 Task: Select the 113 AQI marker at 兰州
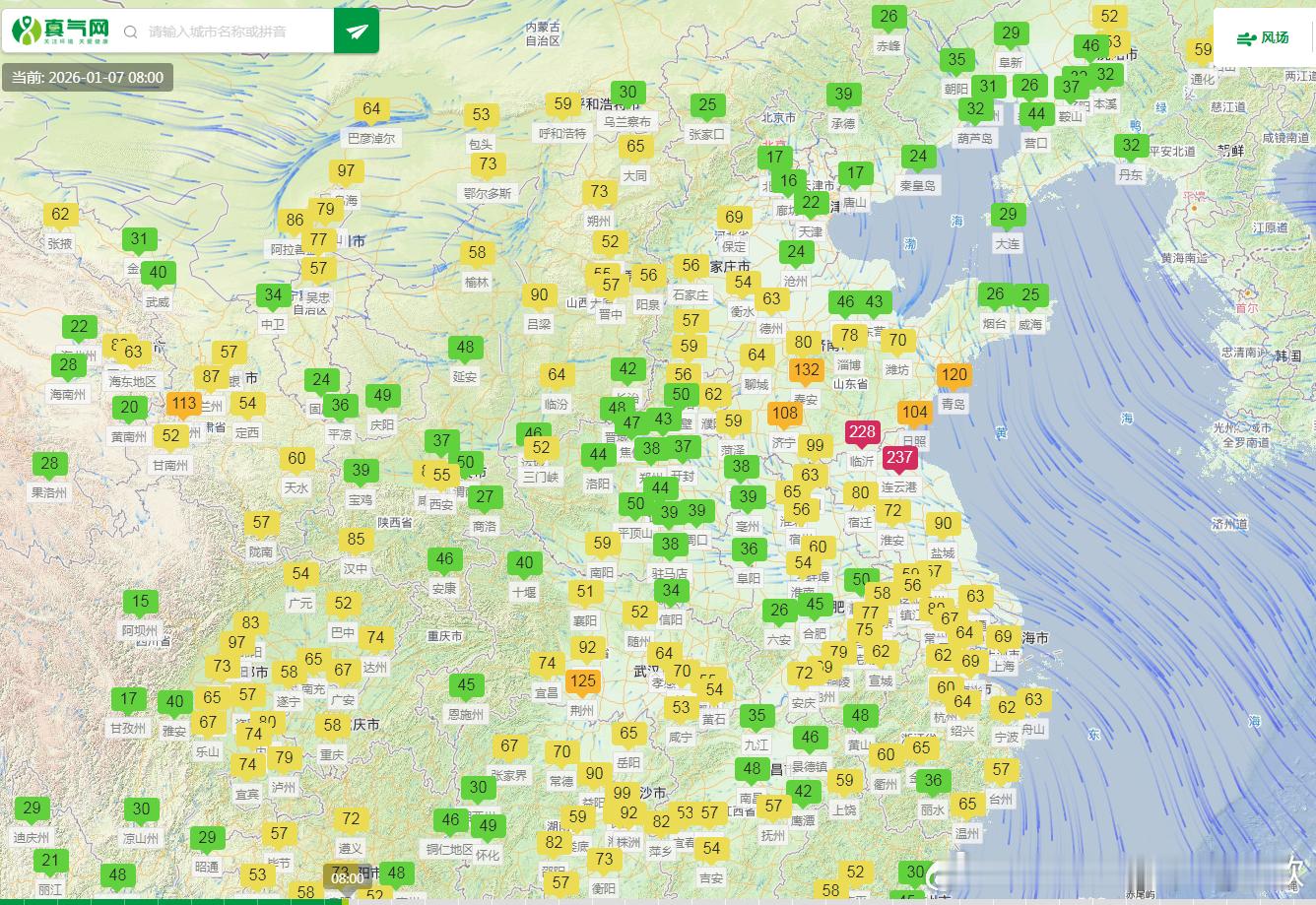[x=183, y=404]
